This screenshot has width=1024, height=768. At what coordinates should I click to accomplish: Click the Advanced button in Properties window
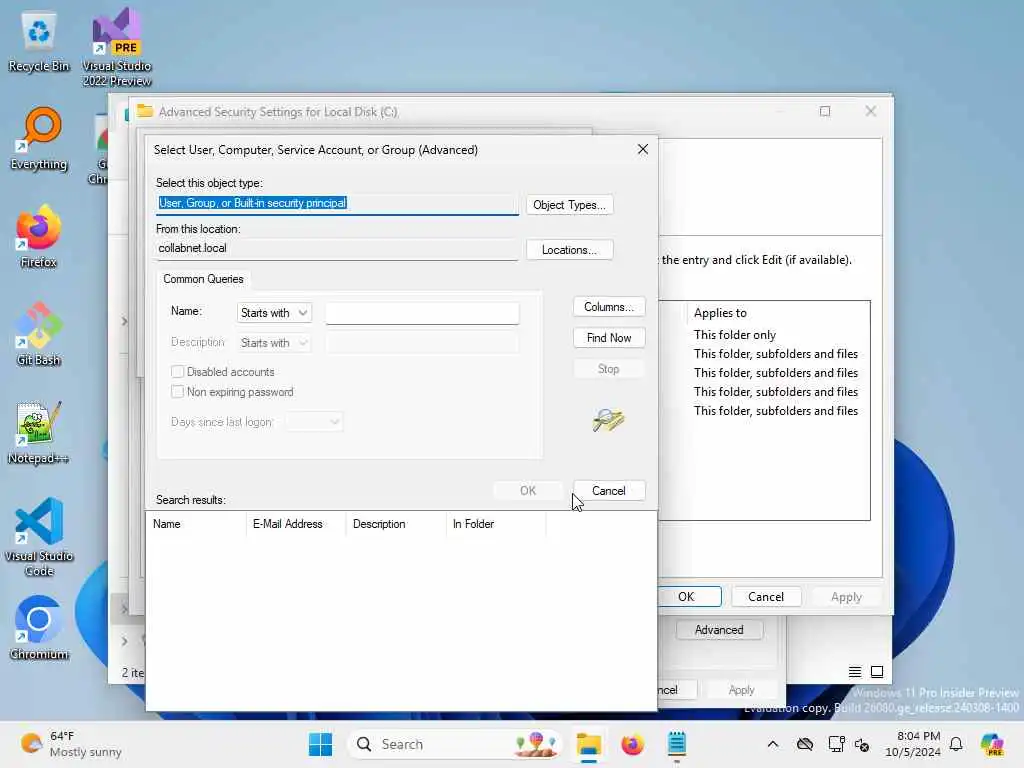coord(719,630)
